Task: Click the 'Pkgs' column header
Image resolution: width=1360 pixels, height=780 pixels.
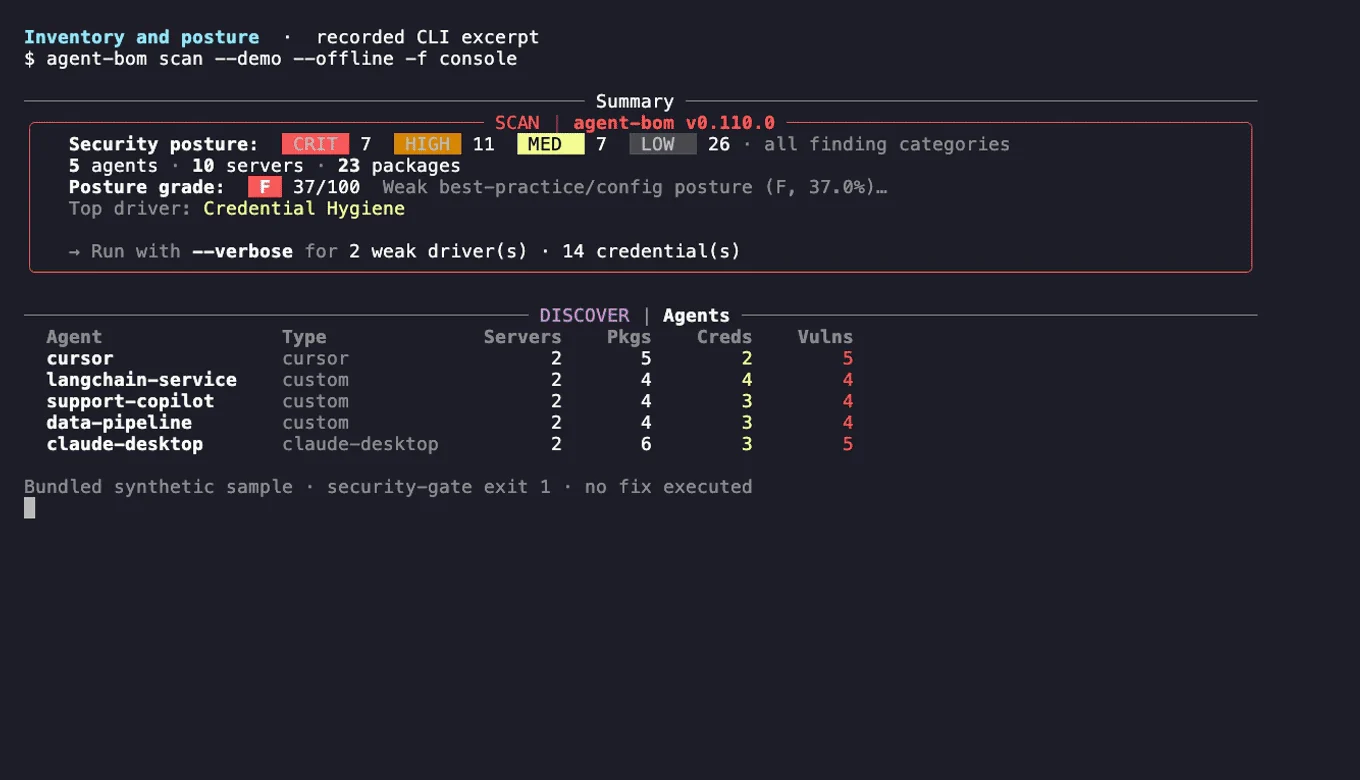Action: pos(629,337)
